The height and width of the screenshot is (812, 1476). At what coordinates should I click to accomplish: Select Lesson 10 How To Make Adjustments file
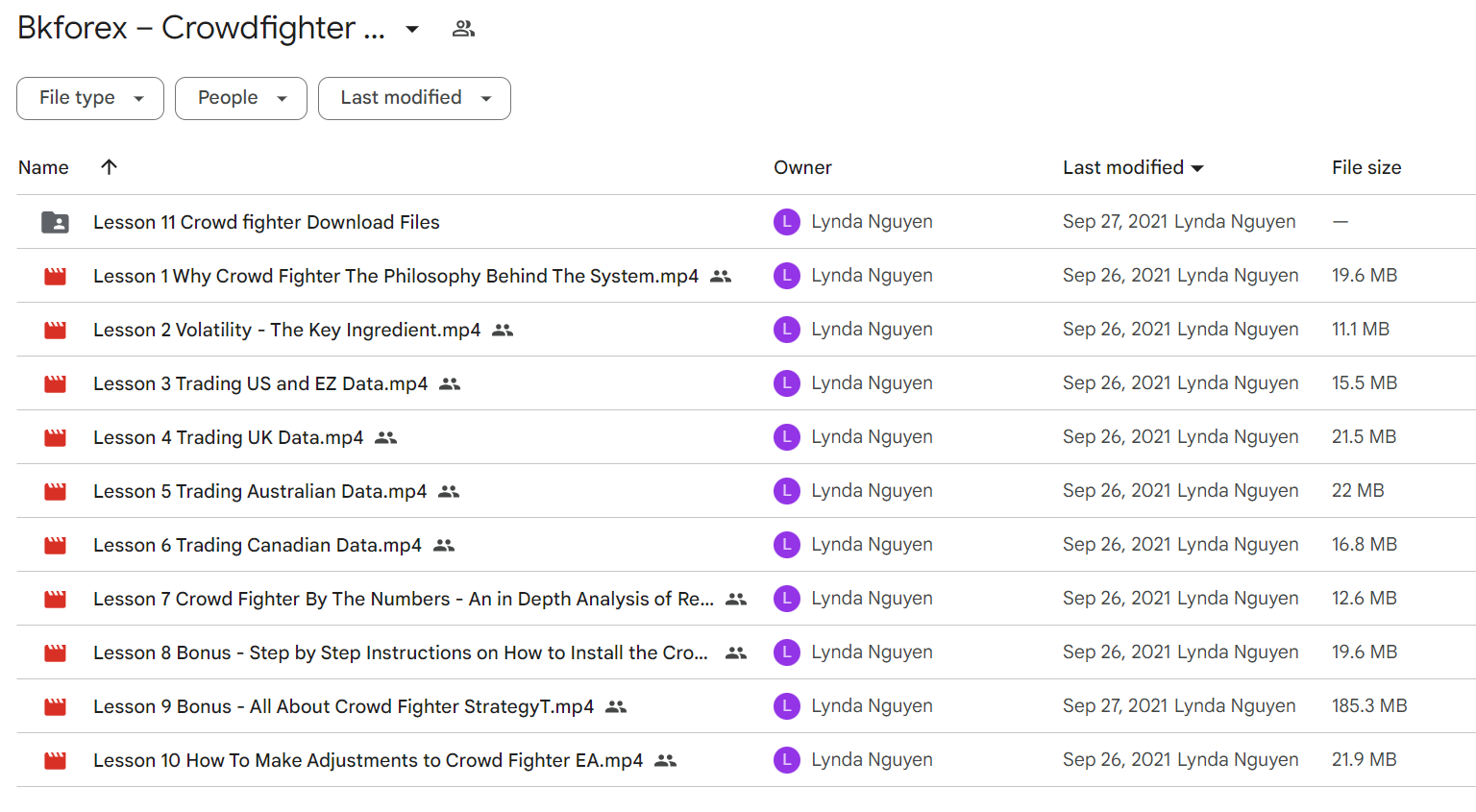click(368, 760)
